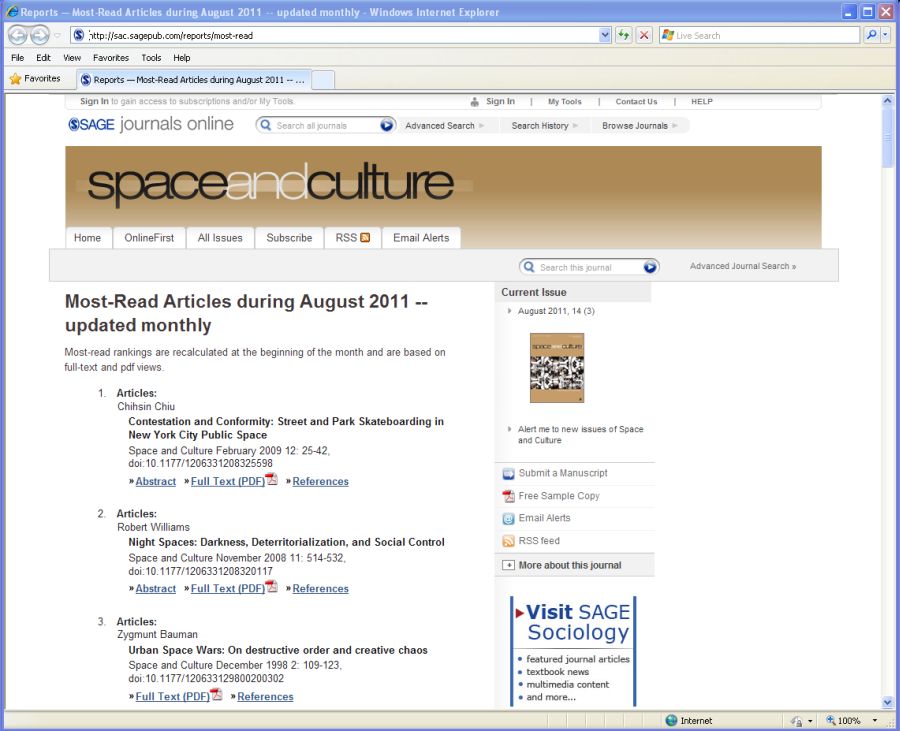Click the page vertical scrollbar down arrow
The height and width of the screenshot is (731, 900).
887,702
